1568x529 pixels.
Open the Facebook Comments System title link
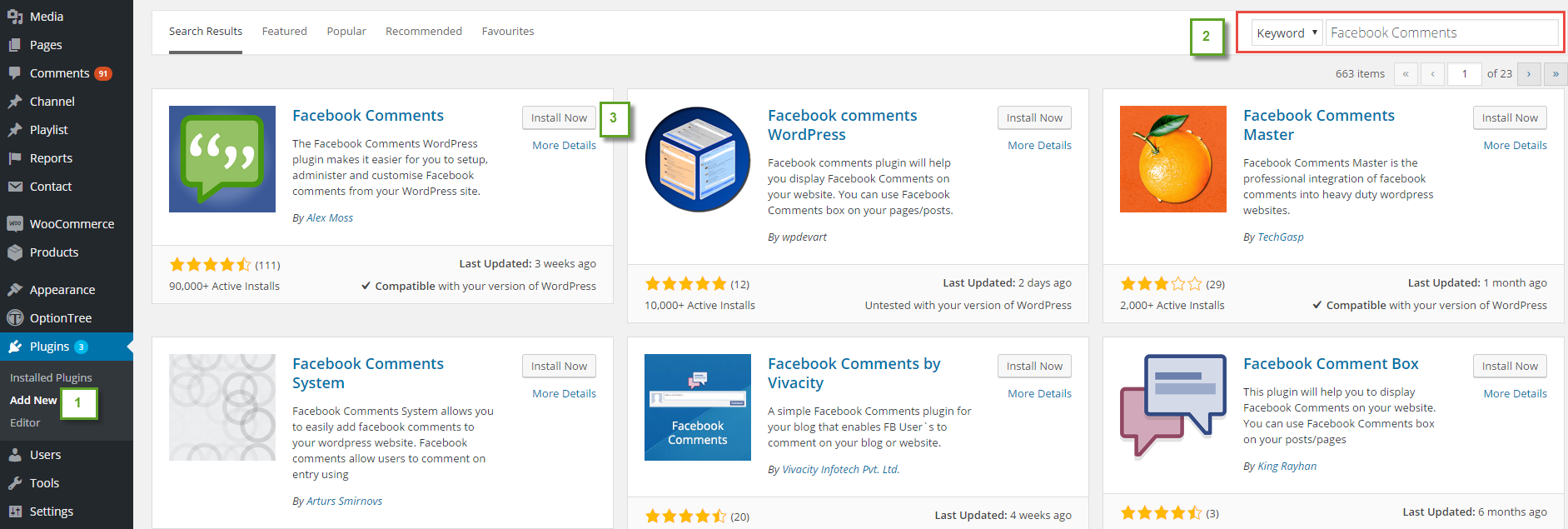click(368, 374)
